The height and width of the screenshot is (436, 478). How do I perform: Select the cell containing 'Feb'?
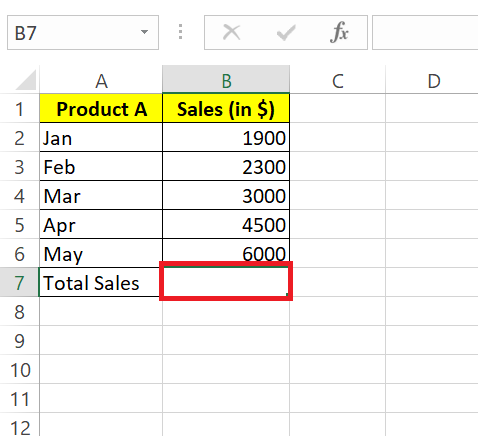point(101,166)
